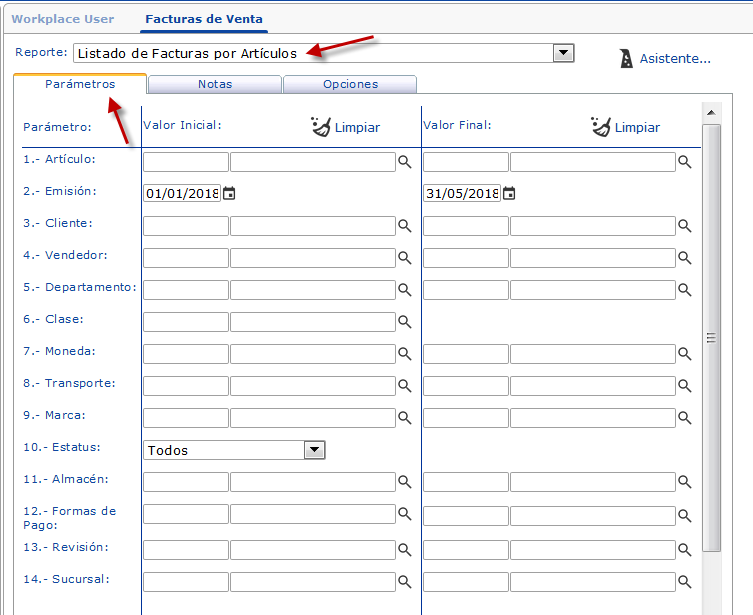Select the Workplace User tab

tap(63, 19)
